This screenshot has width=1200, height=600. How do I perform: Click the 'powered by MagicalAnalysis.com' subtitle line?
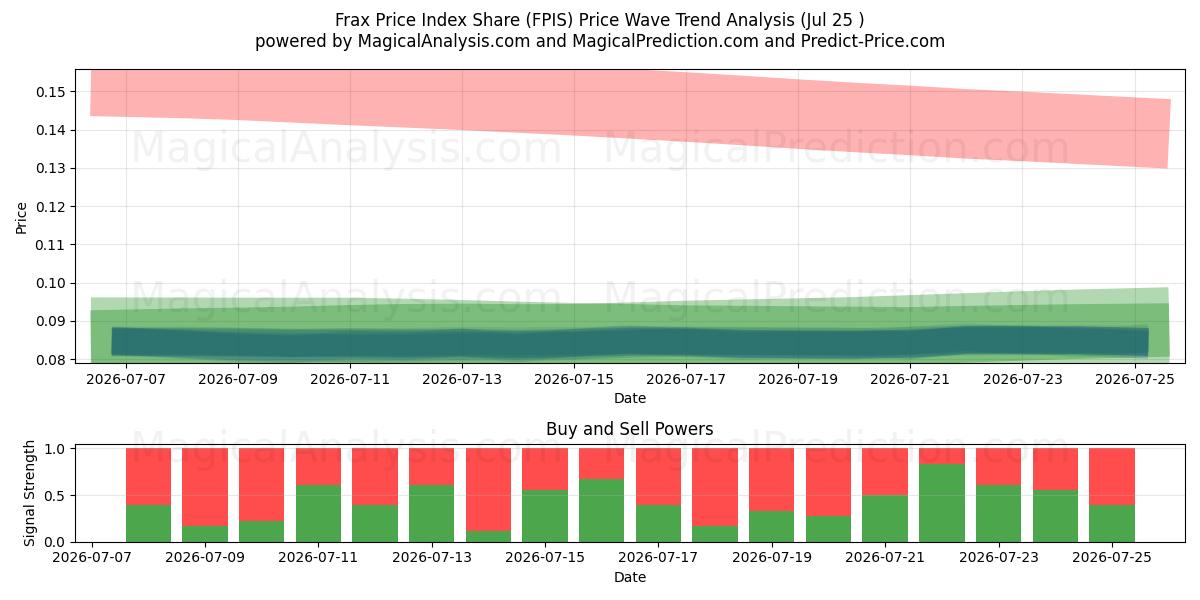(600, 41)
